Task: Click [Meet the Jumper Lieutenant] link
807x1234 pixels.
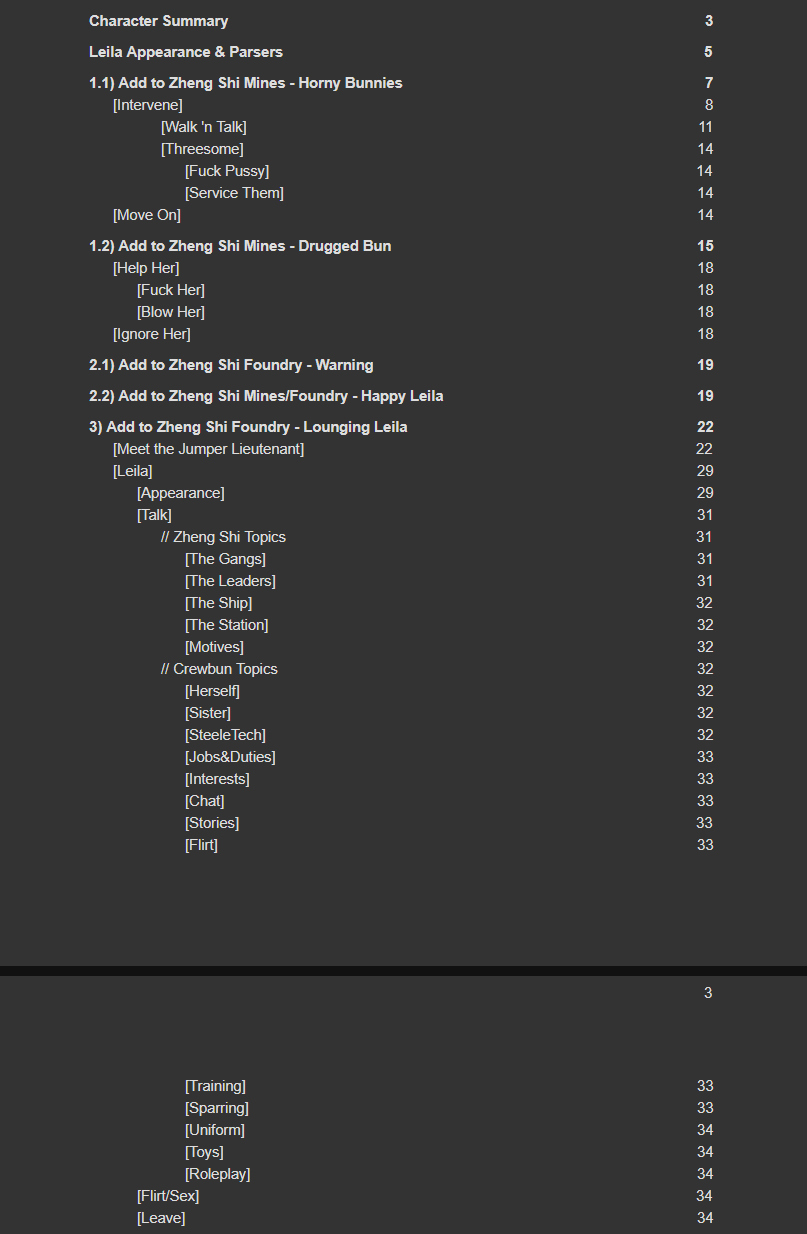Action: coord(208,449)
